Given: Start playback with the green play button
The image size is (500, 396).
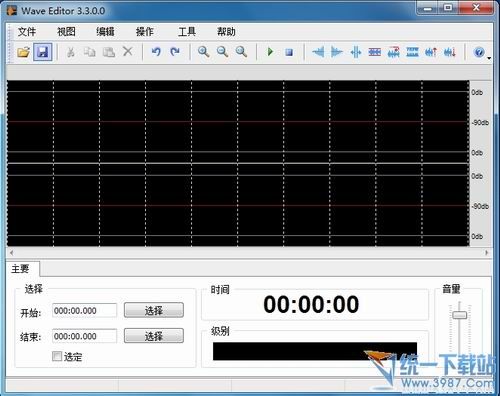Looking at the screenshot, I should click(270, 52).
